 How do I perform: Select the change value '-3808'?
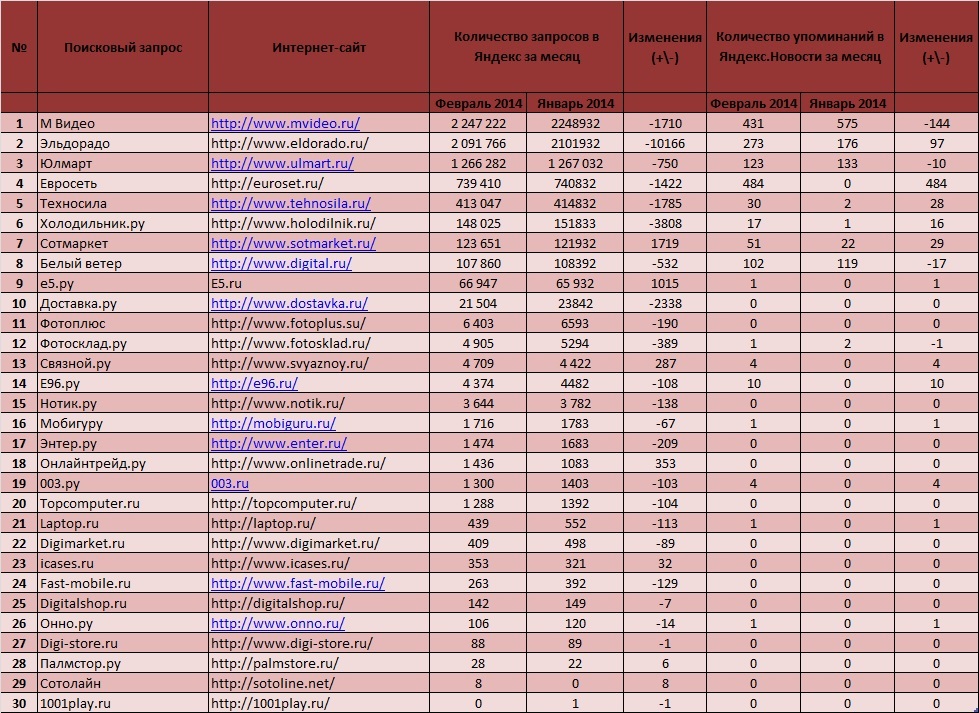[665, 224]
